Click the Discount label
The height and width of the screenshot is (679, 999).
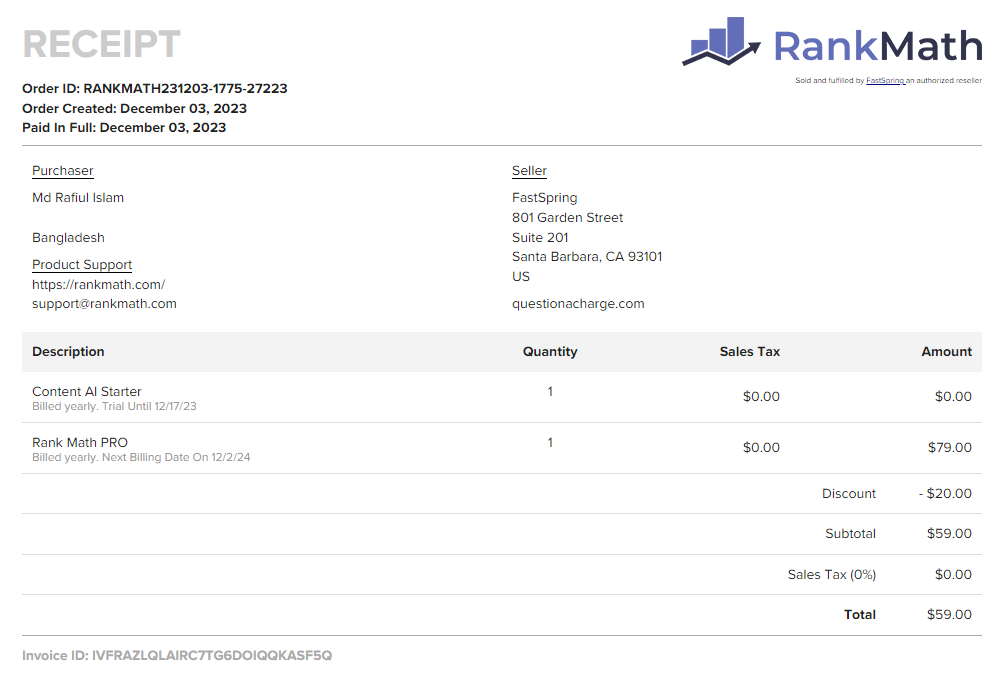click(x=849, y=494)
